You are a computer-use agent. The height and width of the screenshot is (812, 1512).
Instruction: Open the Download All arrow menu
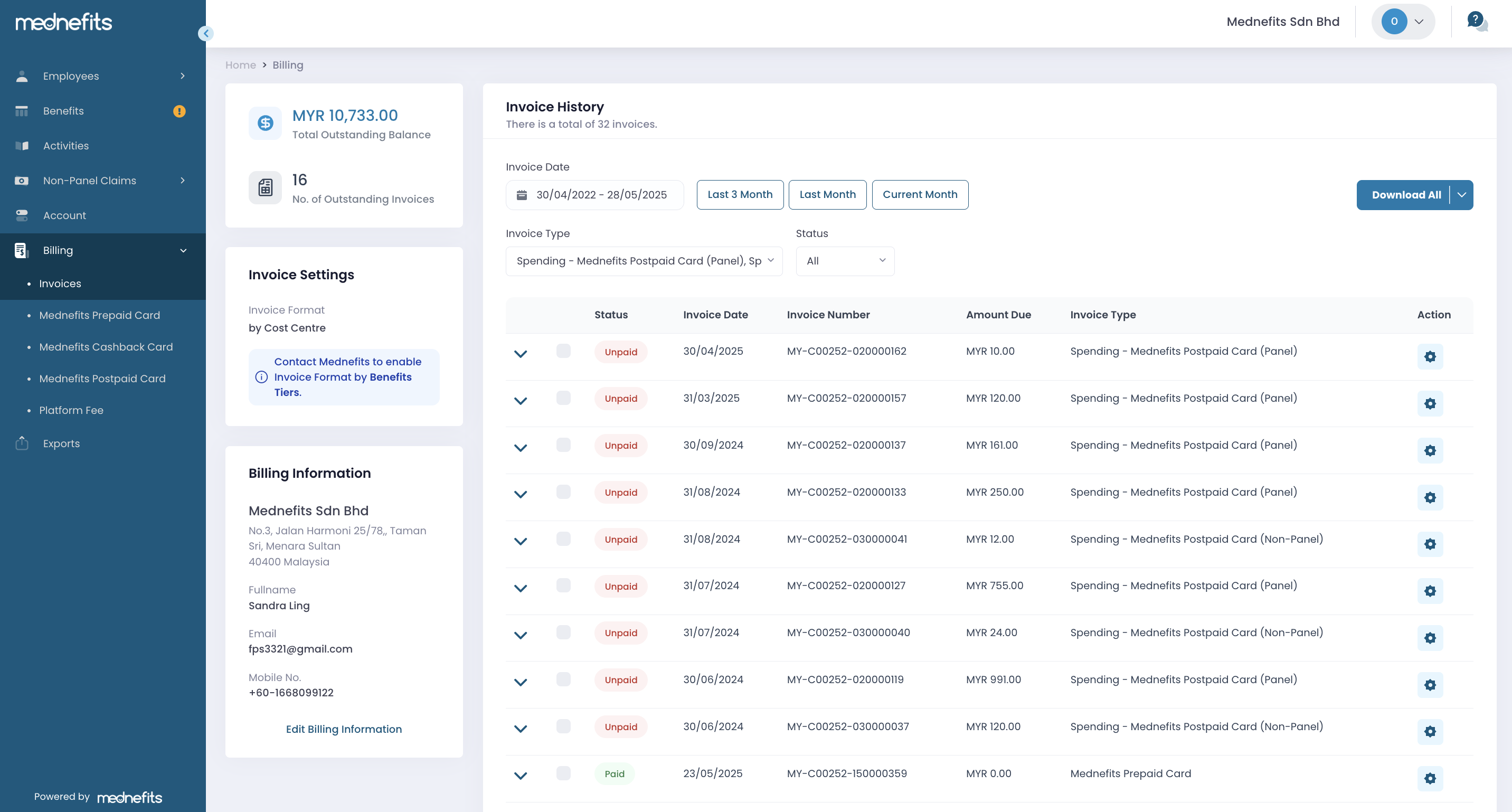[1461, 194]
